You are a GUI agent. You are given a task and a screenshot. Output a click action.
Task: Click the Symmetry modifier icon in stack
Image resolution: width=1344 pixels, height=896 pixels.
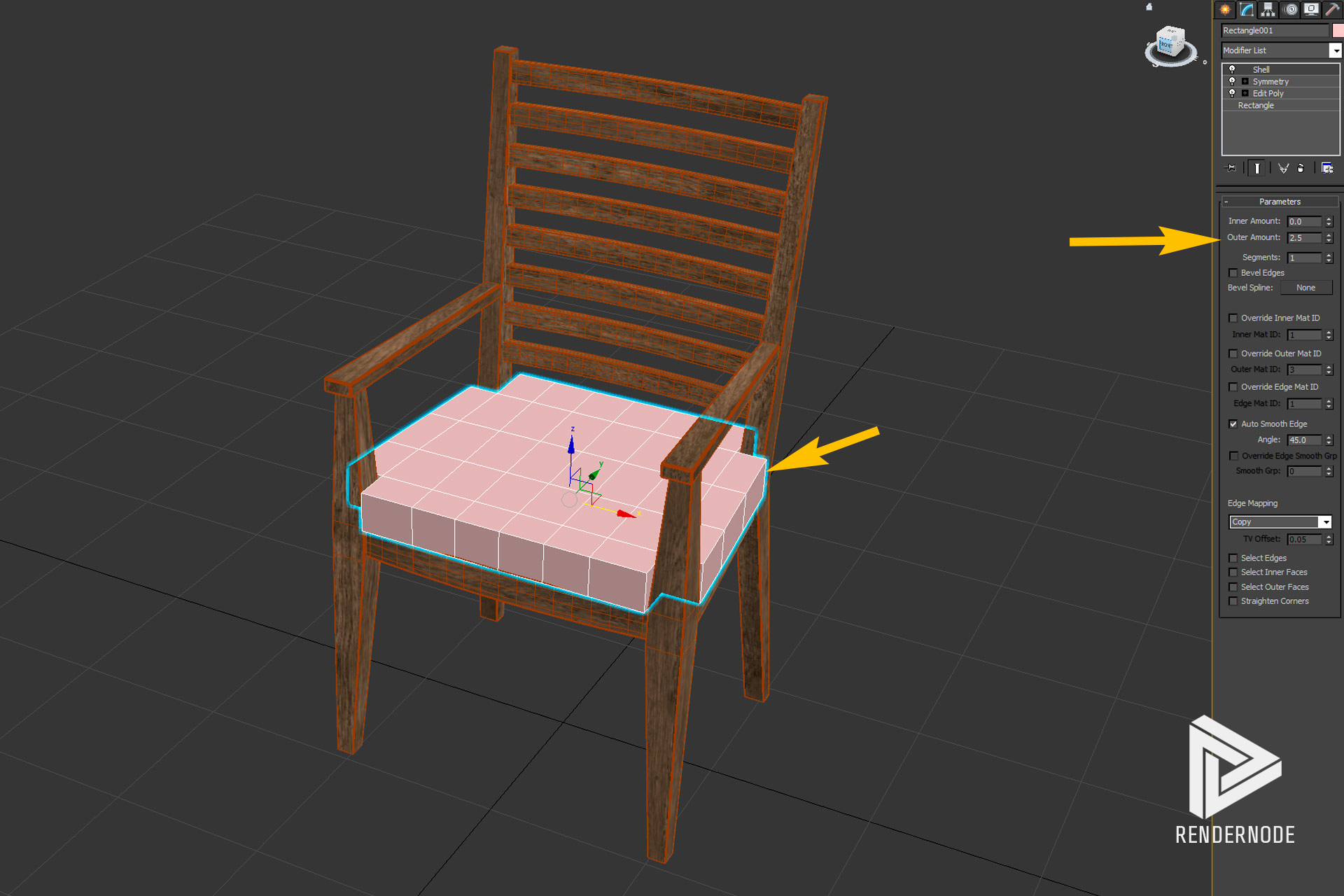(1233, 81)
